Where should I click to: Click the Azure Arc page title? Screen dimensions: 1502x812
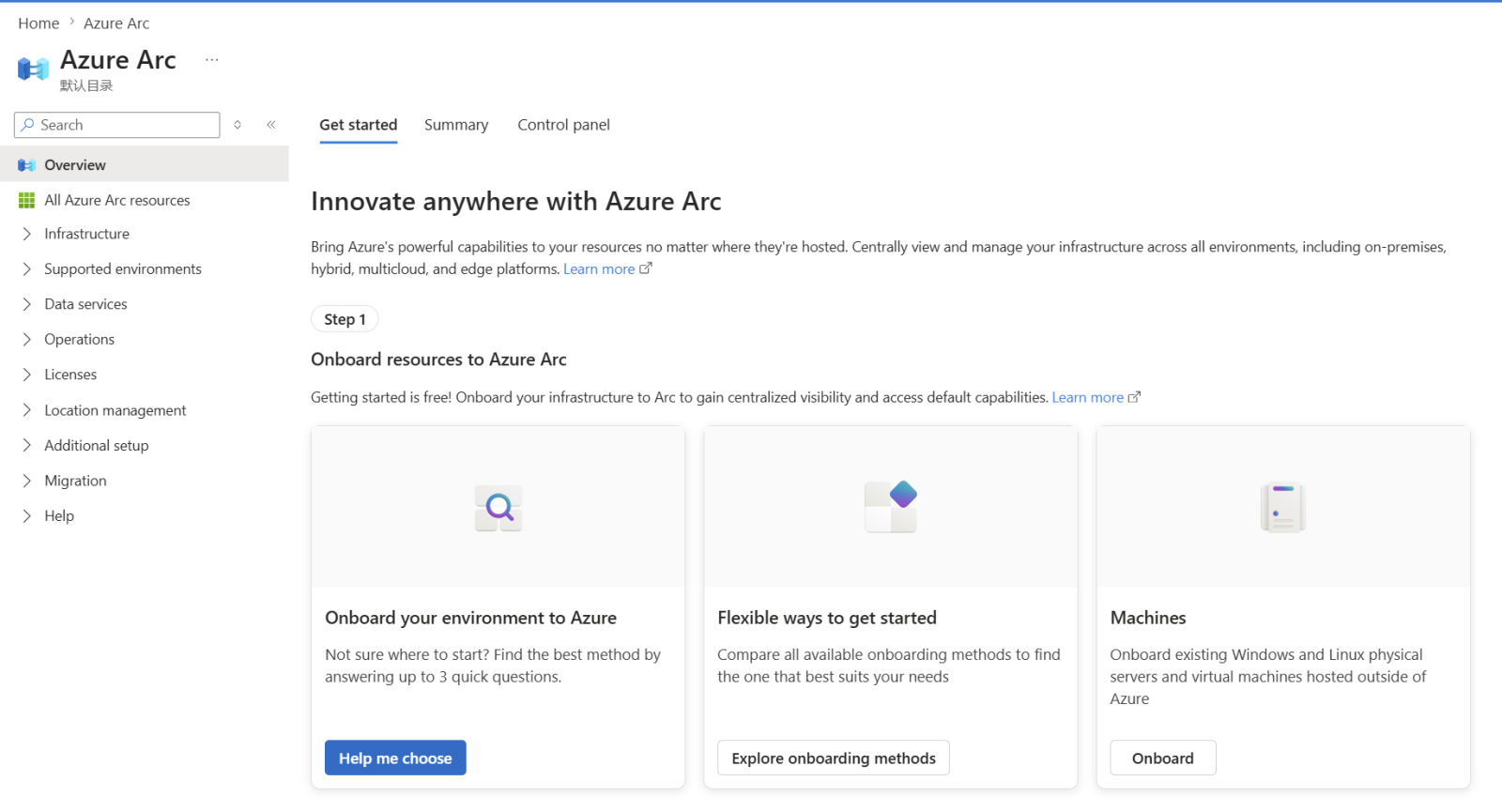pos(118,60)
